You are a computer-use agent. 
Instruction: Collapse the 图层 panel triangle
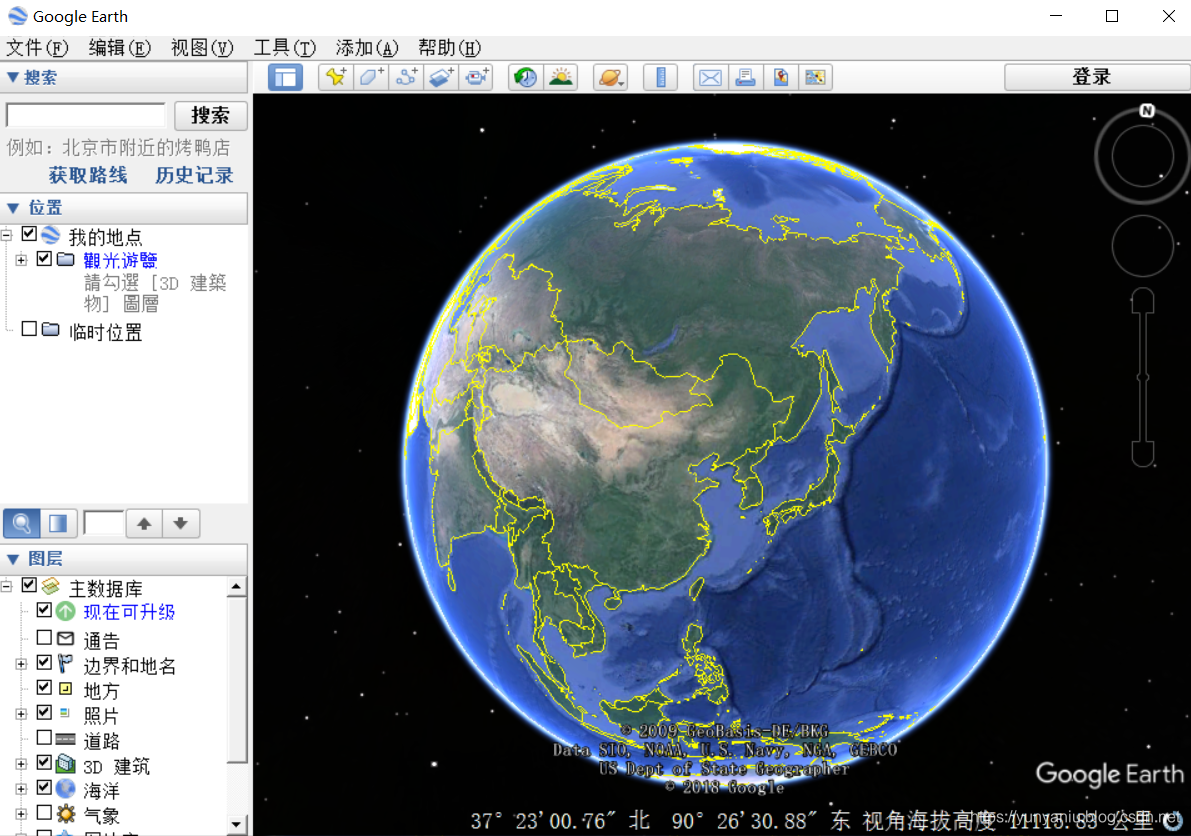click(12, 559)
